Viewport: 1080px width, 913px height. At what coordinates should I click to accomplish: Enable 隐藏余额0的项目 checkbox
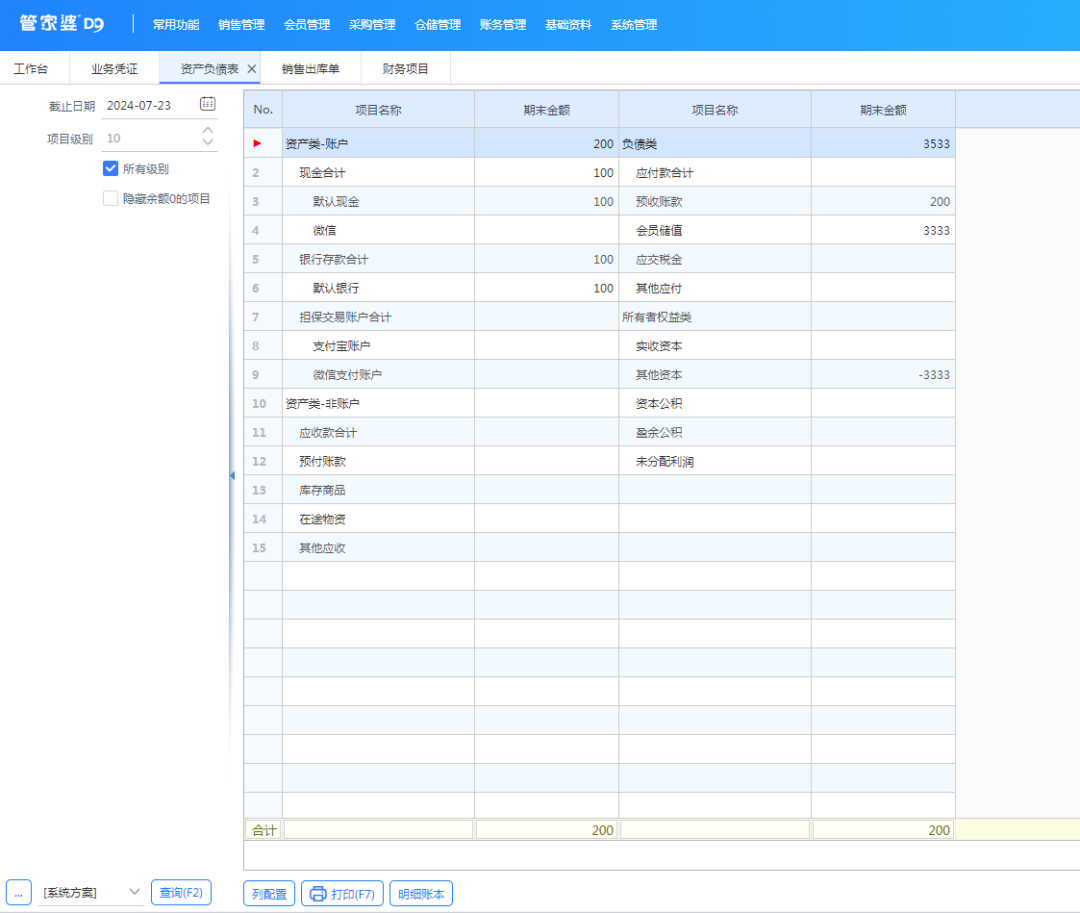(111, 198)
